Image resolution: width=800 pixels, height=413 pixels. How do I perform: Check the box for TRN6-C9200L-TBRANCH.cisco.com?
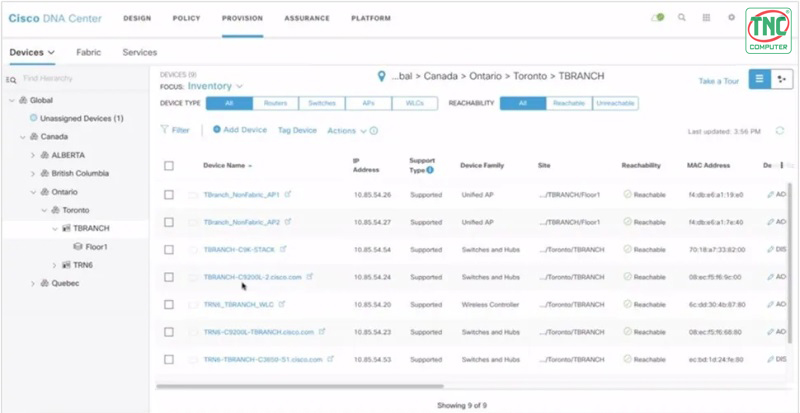coord(169,332)
